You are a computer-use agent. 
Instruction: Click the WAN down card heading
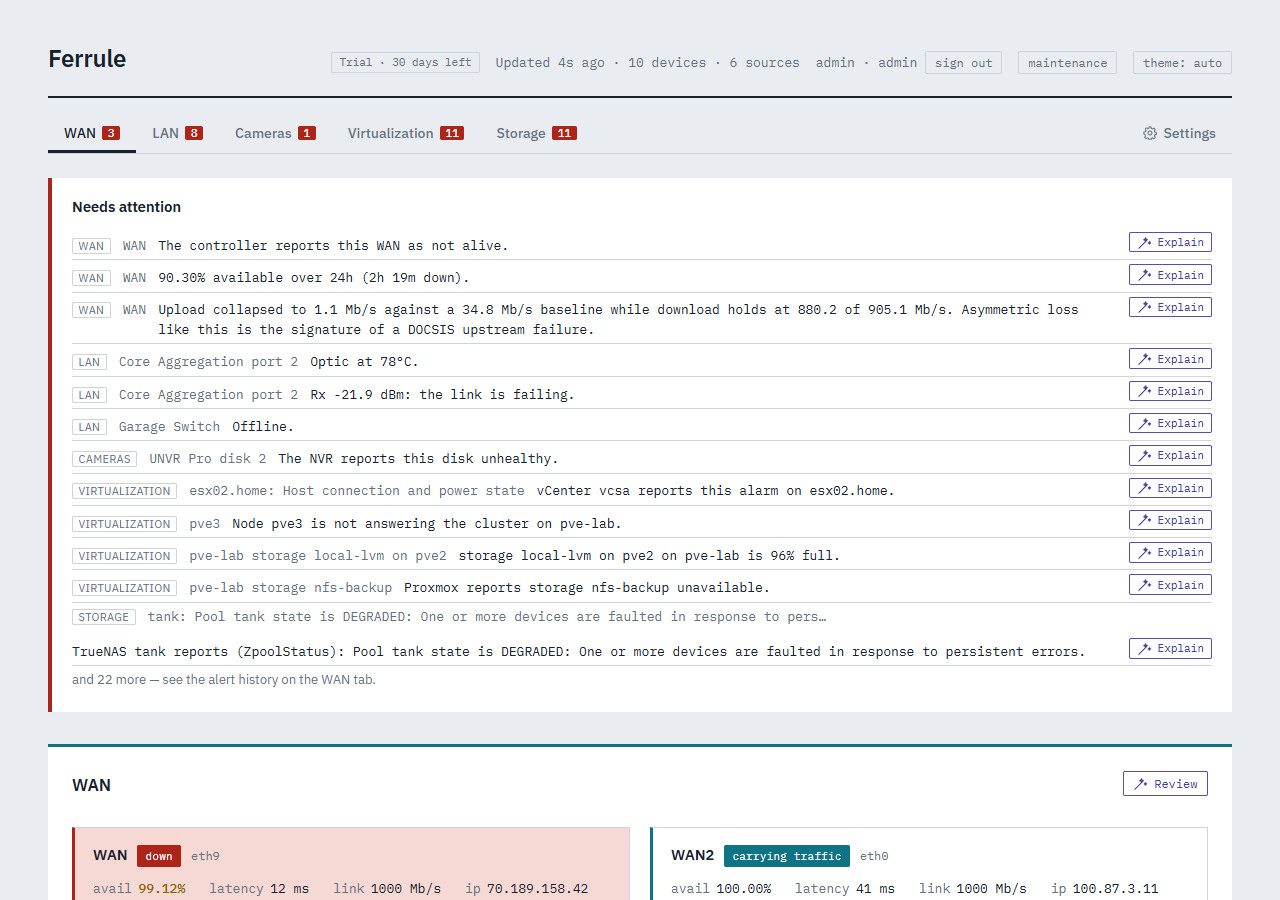point(110,855)
